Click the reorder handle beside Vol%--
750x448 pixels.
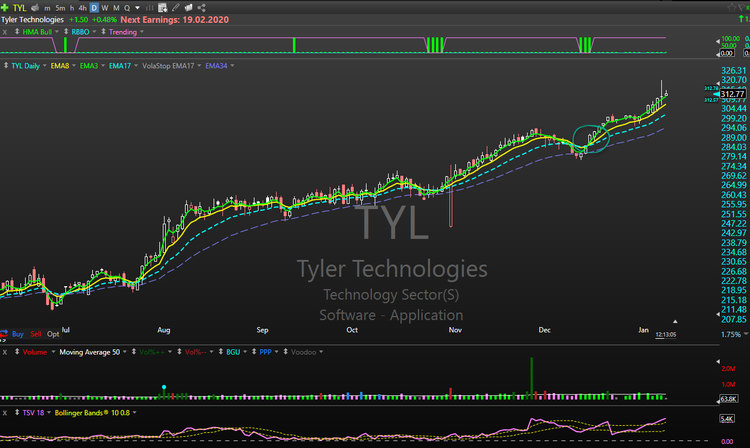[x=179, y=351]
